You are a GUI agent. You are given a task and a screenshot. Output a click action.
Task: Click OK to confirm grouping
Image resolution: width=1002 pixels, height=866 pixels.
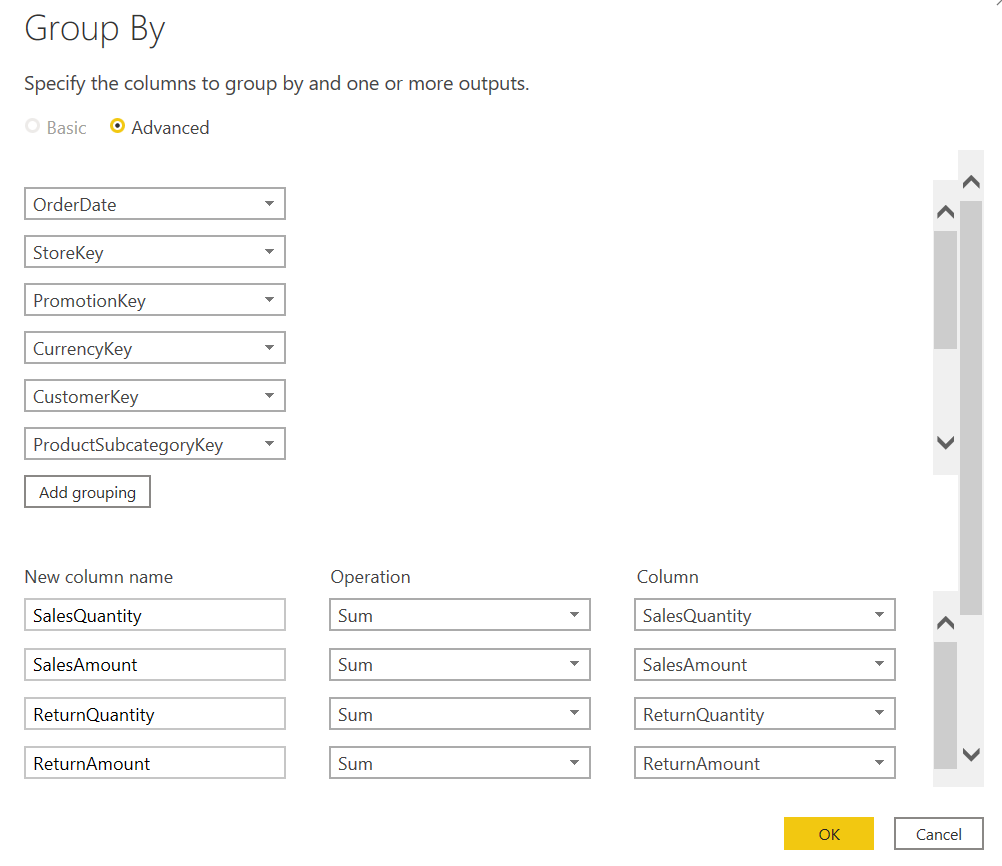pos(829,834)
